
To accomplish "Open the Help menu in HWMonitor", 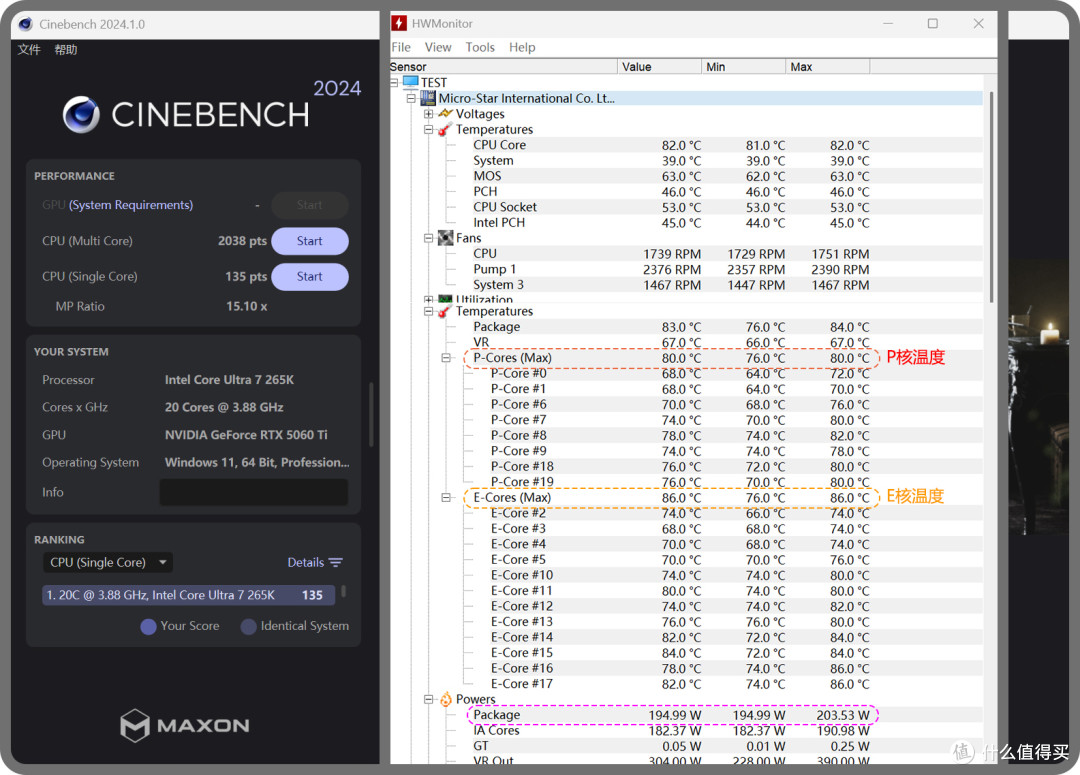I will click(522, 48).
